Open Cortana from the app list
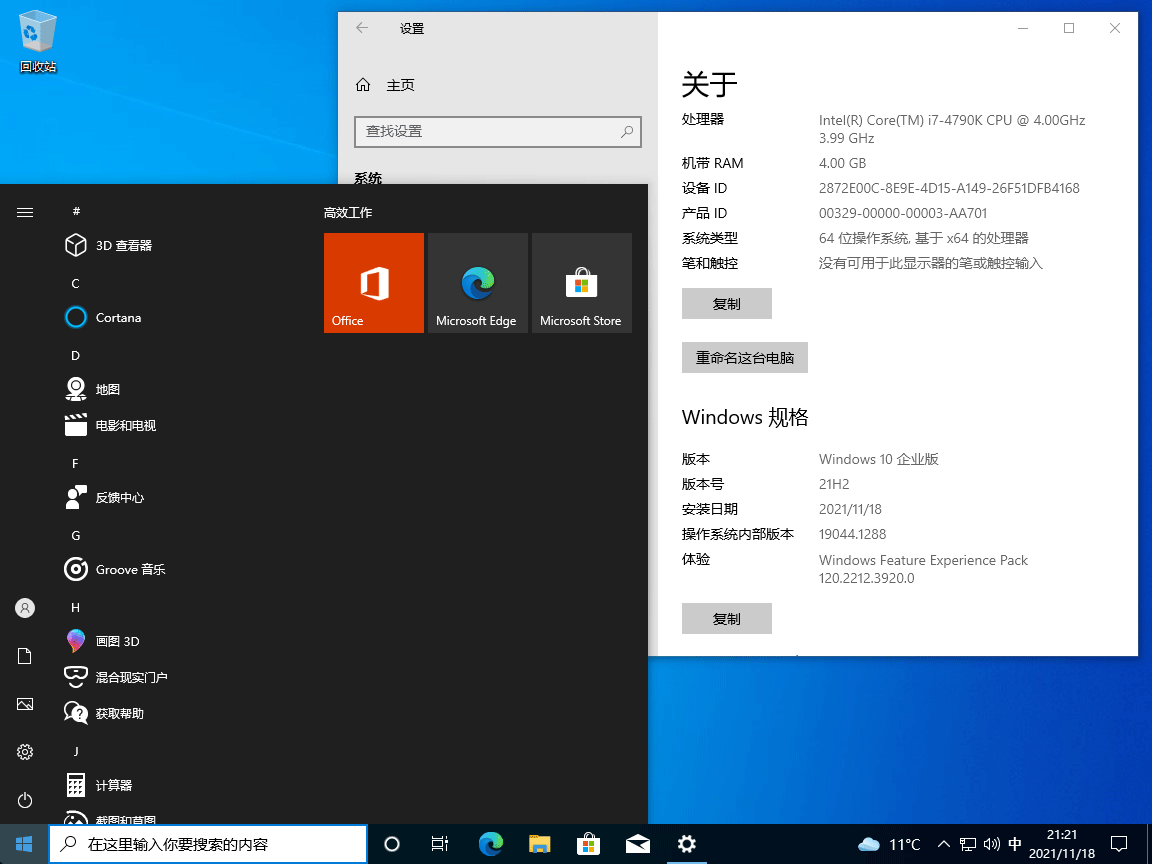The width and height of the screenshot is (1152, 864). (x=118, y=318)
